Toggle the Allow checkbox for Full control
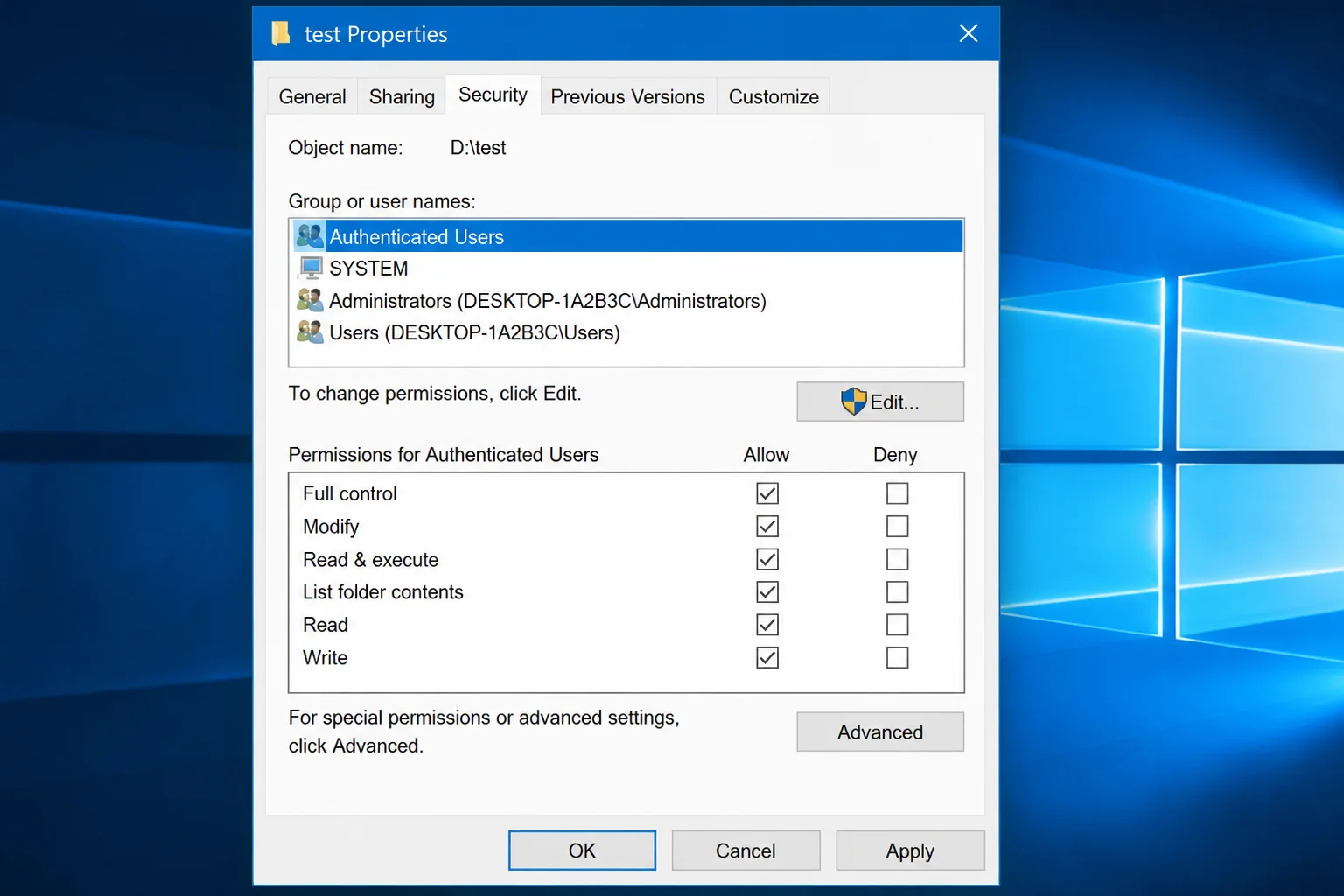 point(767,493)
